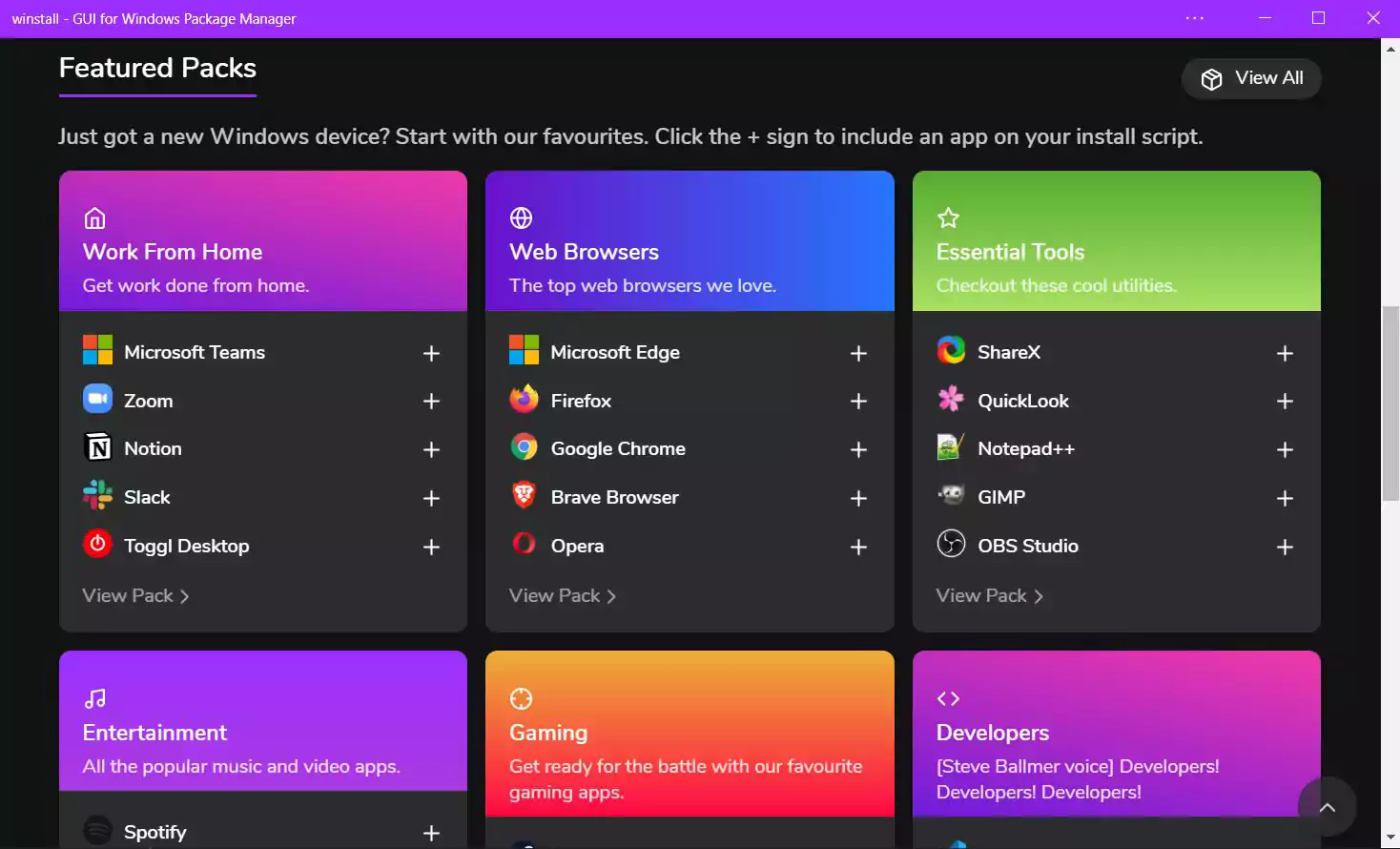Toggle Notepad++ selection with plus sign
Viewport: 1400px width, 849px height.
click(1285, 449)
